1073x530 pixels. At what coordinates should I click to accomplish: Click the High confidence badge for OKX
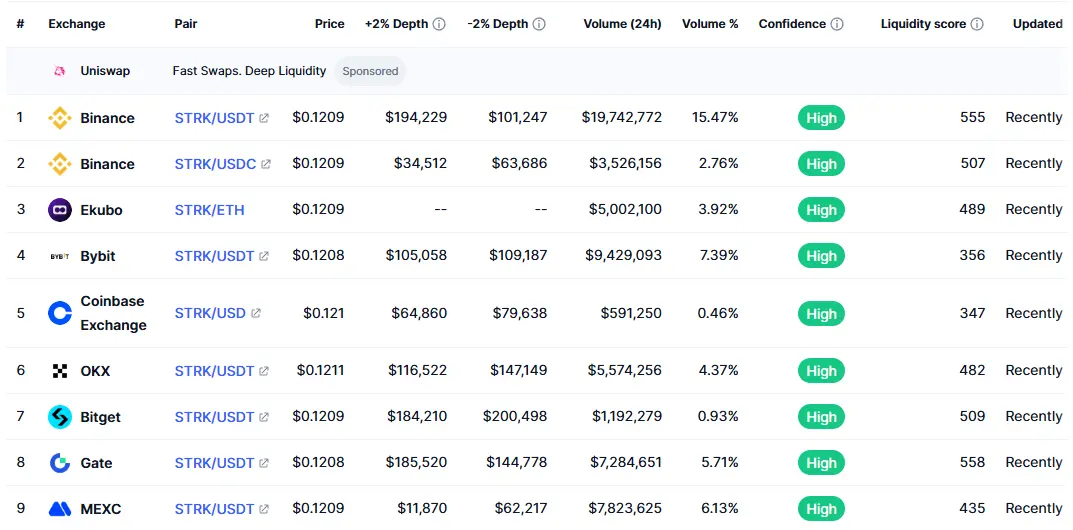[x=821, y=371]
